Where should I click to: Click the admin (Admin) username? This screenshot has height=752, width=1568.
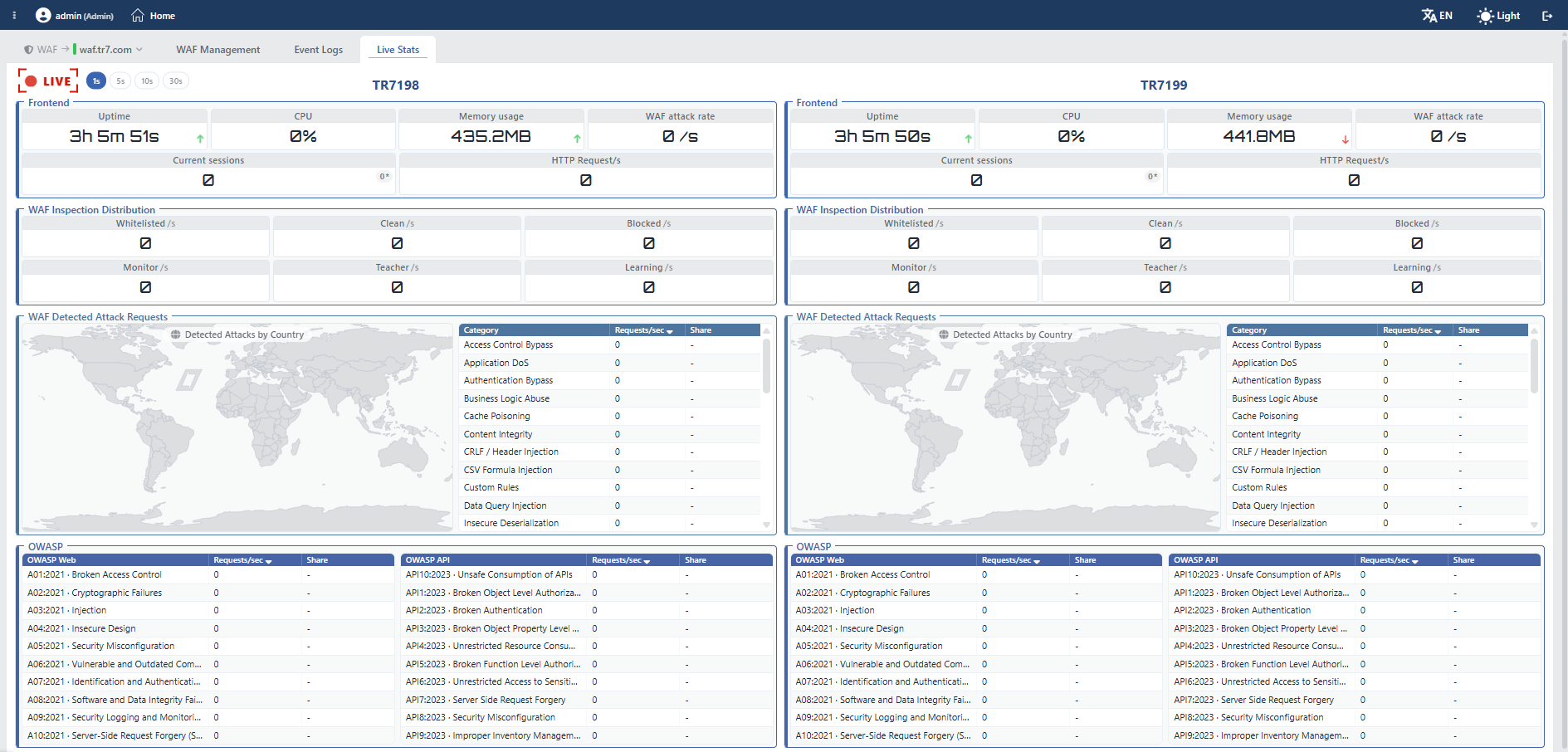click(x=85, y=16)
